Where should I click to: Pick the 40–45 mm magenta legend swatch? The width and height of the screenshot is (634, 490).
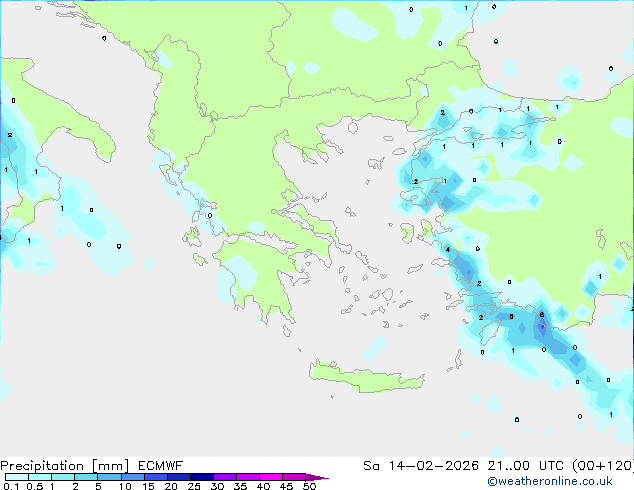(x=271, y=477)
